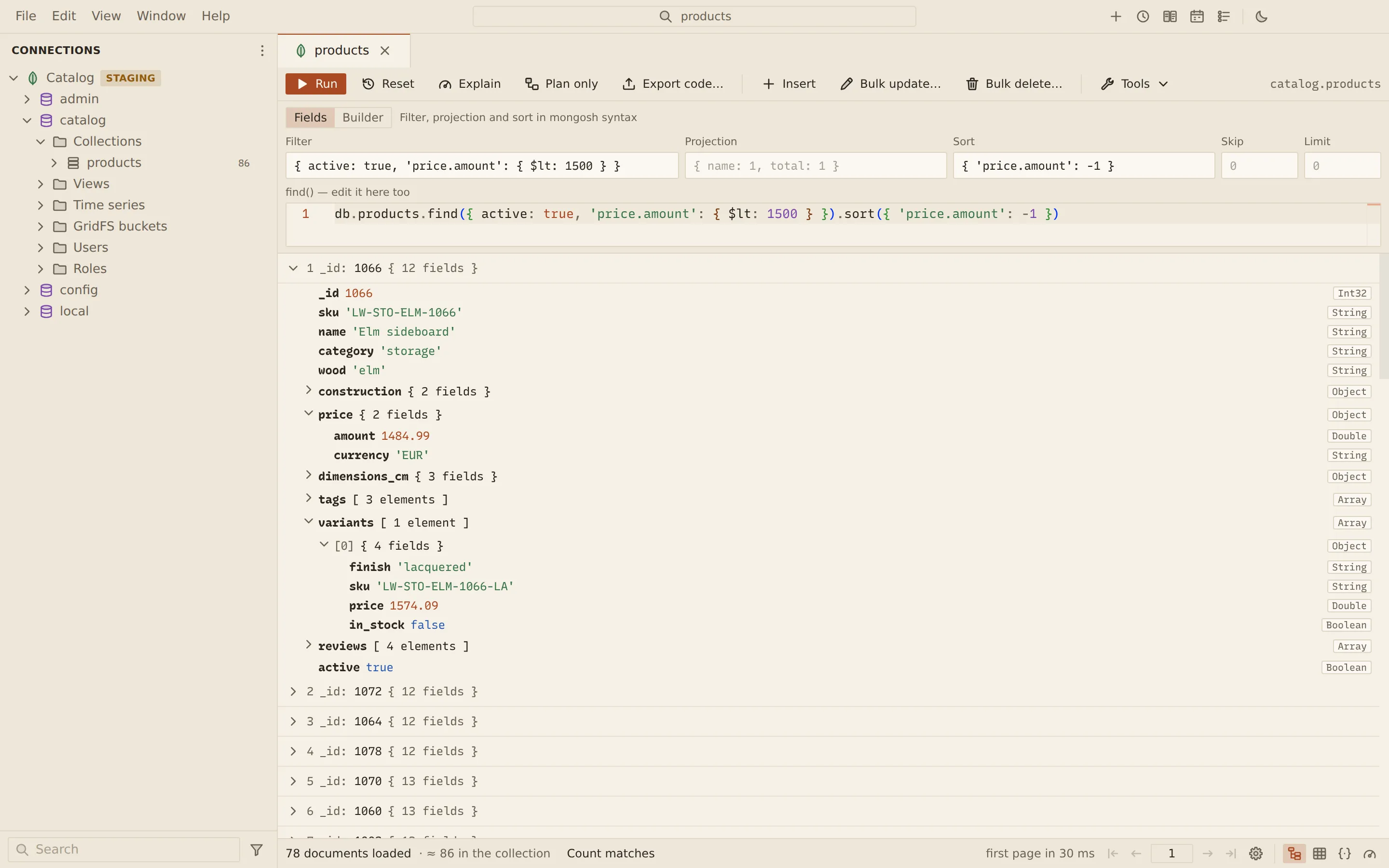This screenshot has height=868, width=1389.
Task: Expand the config database
Action: pos(27,290)
